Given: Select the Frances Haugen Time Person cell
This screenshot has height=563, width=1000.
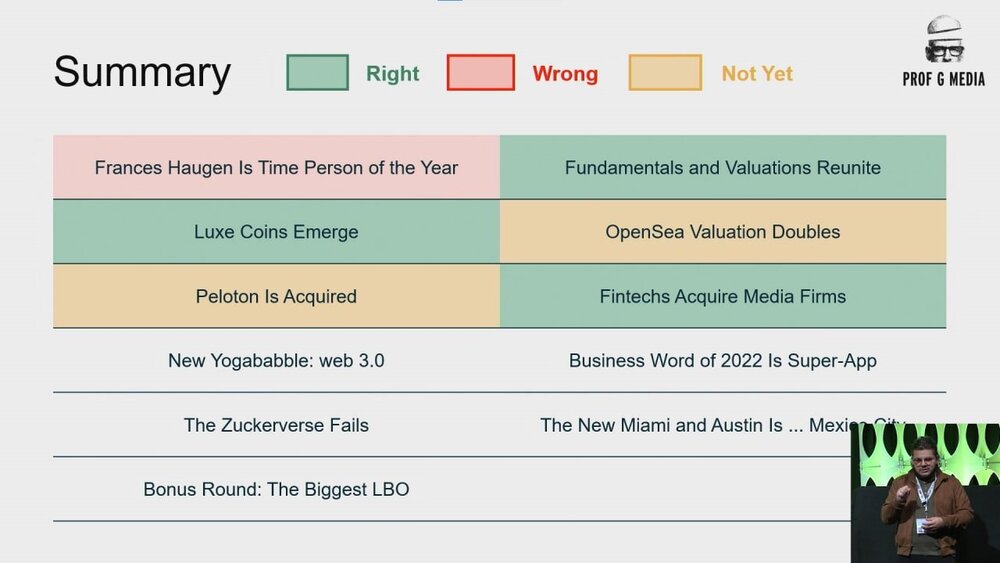Looking at the screenshot, I should coord(276,168).
